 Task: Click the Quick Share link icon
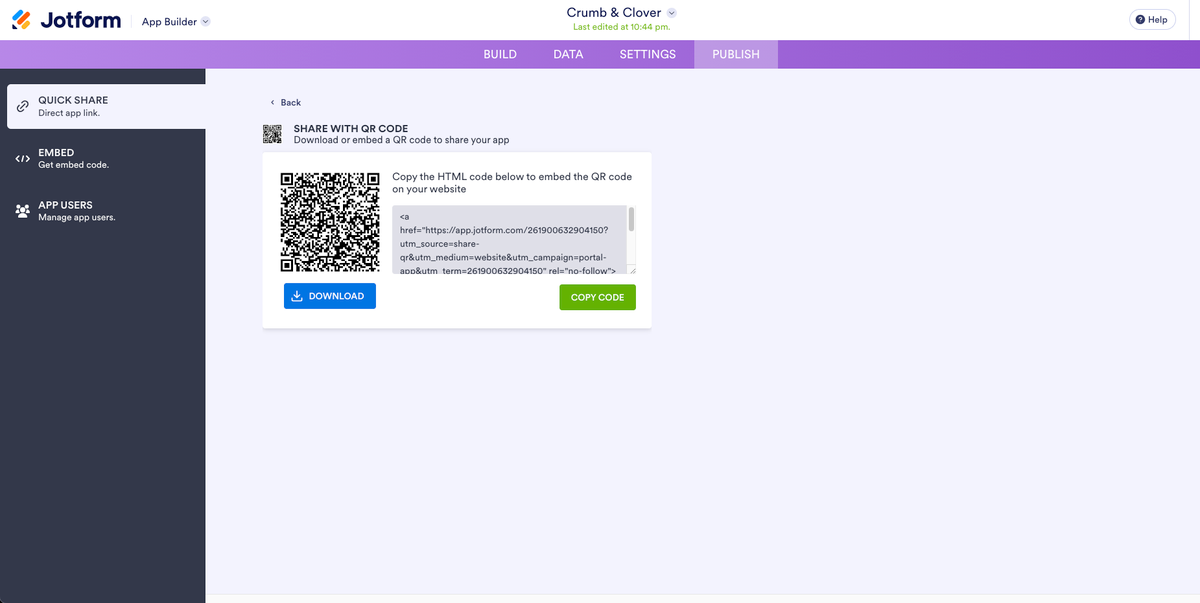[x=23, y=106]
